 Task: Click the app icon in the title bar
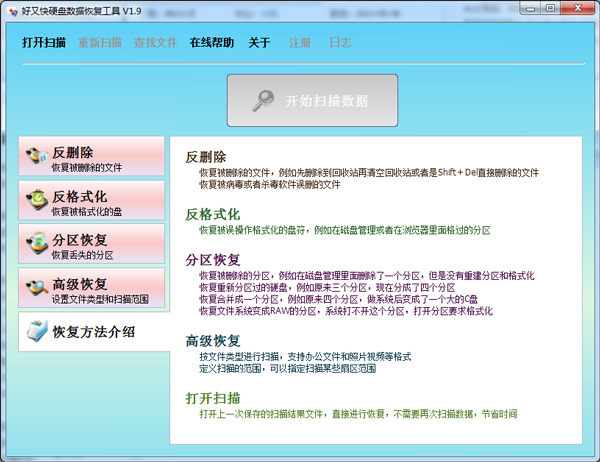(x=13, y=11)
